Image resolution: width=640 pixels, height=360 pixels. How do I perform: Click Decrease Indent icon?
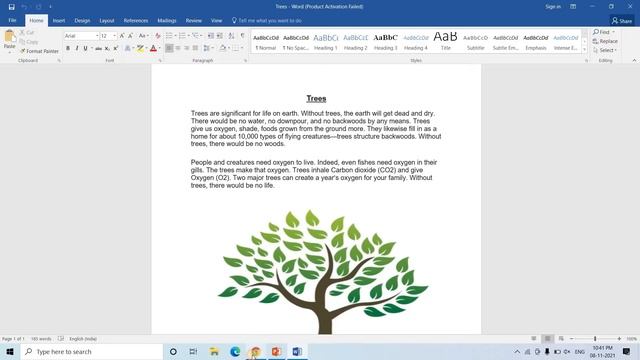coord(211,36)
